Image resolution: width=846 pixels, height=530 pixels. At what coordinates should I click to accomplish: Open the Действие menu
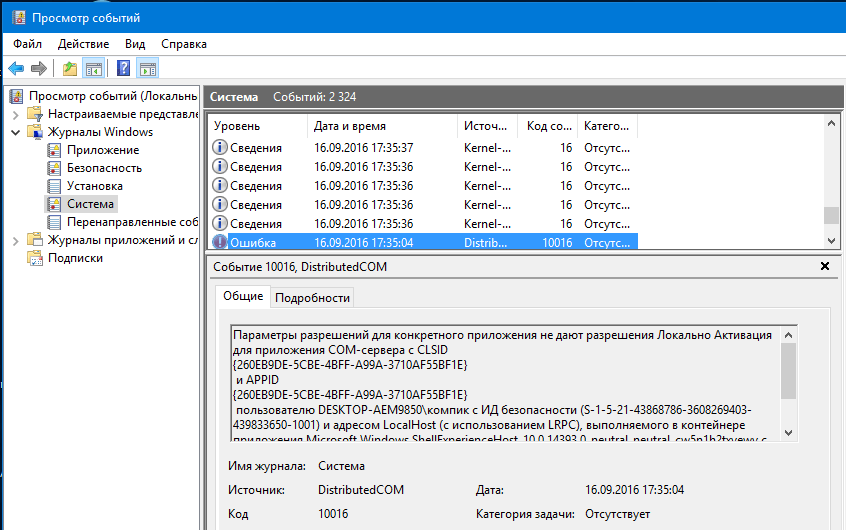(x=83, y=44)
